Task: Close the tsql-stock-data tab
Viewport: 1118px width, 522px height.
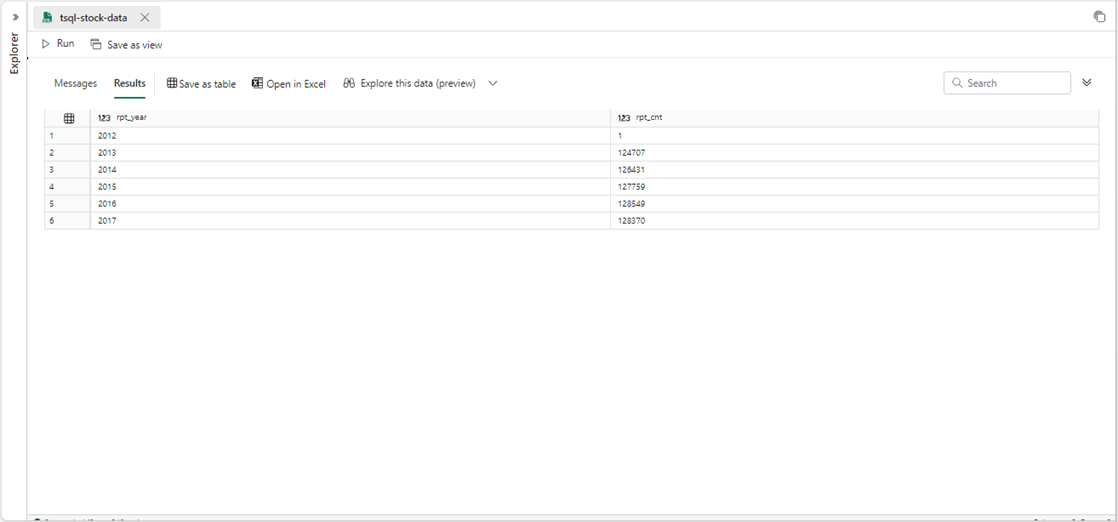Action: tap(145, 17)
